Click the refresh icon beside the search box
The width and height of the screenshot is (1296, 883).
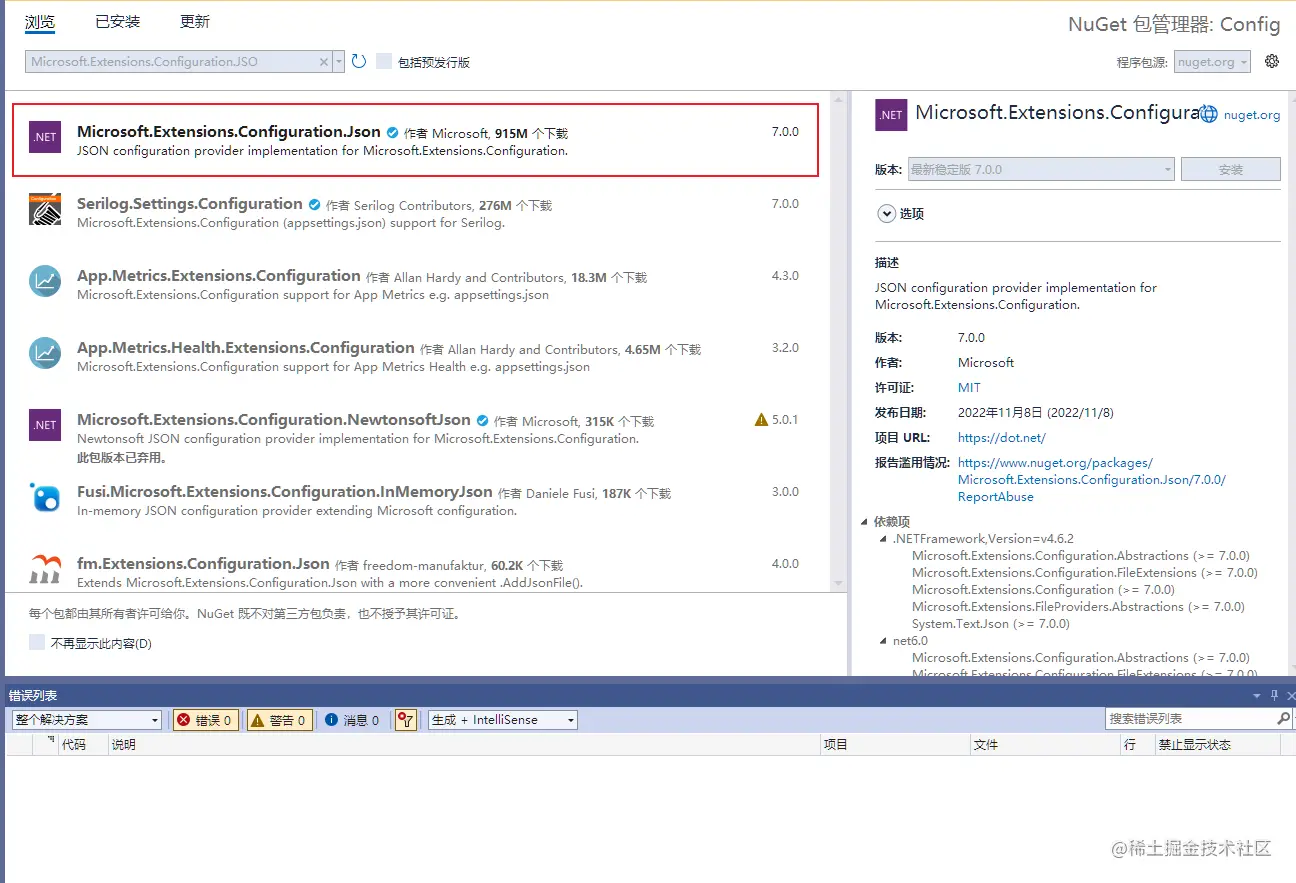359,61
